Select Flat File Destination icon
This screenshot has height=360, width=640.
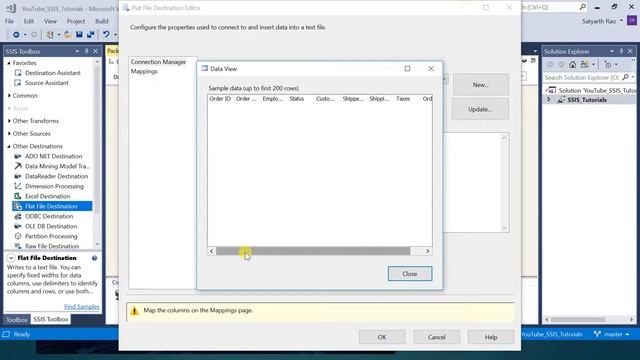pyautogui.click(x=18, y=206)
